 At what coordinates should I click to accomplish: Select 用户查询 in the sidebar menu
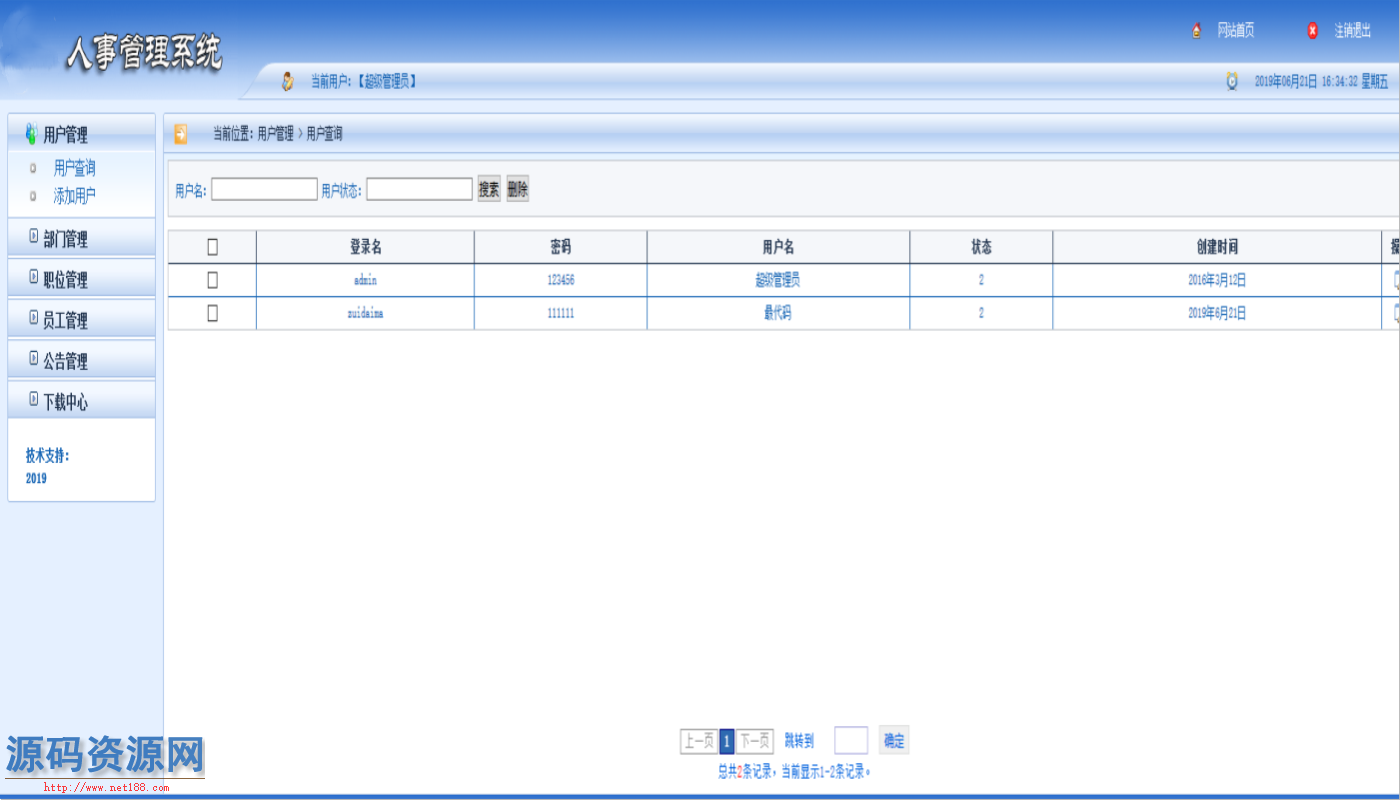click(75, 168)
